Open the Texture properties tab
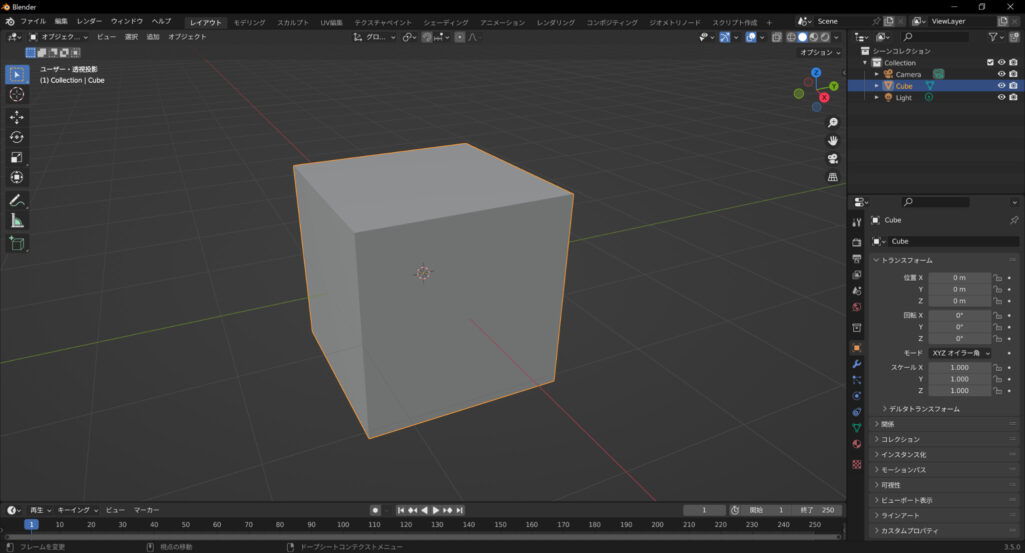This screenshot has height=553, width=1025. tap(857, 464)
